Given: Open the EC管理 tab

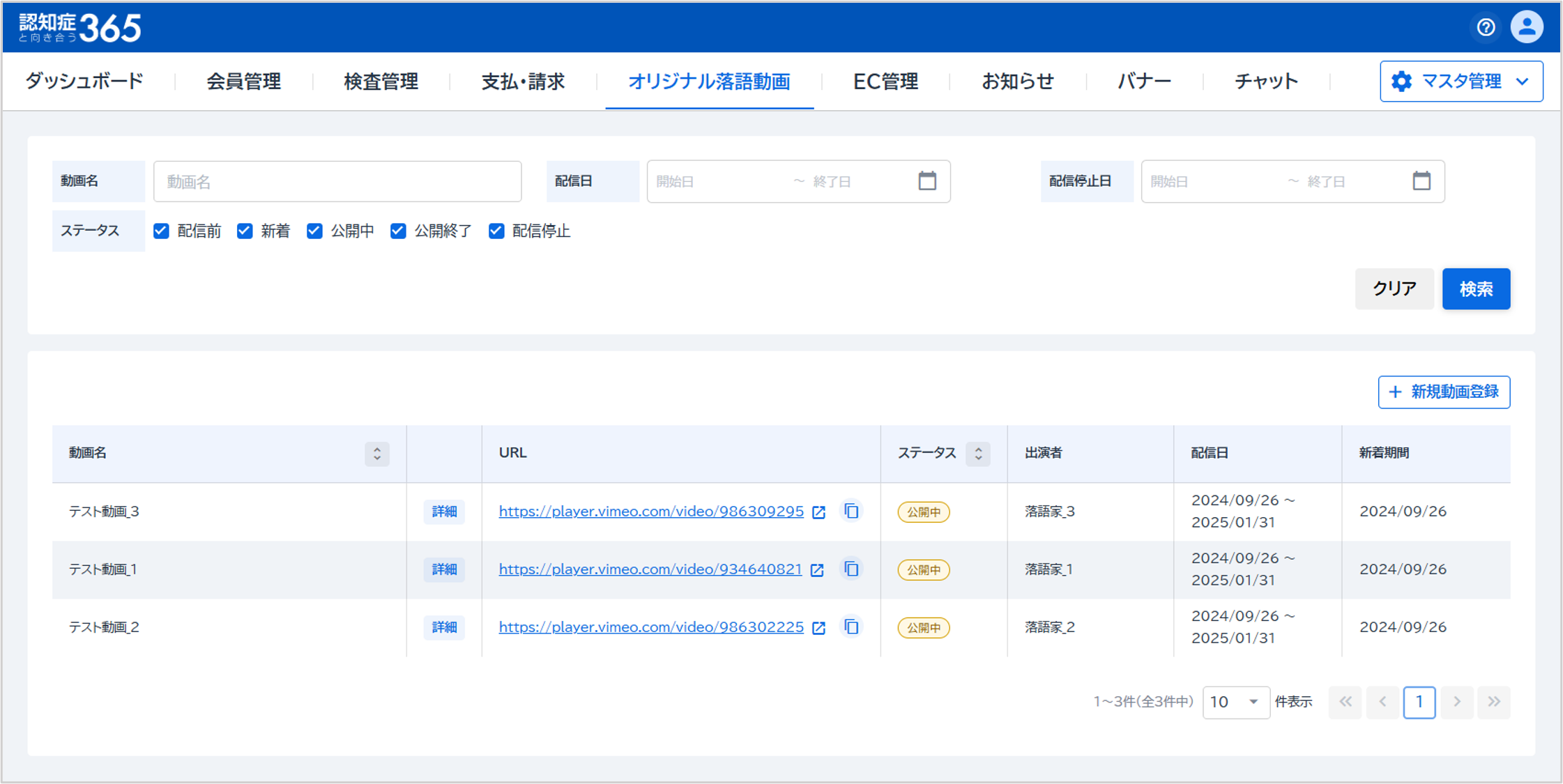Looking at the screenshot, I should [885, 82].
